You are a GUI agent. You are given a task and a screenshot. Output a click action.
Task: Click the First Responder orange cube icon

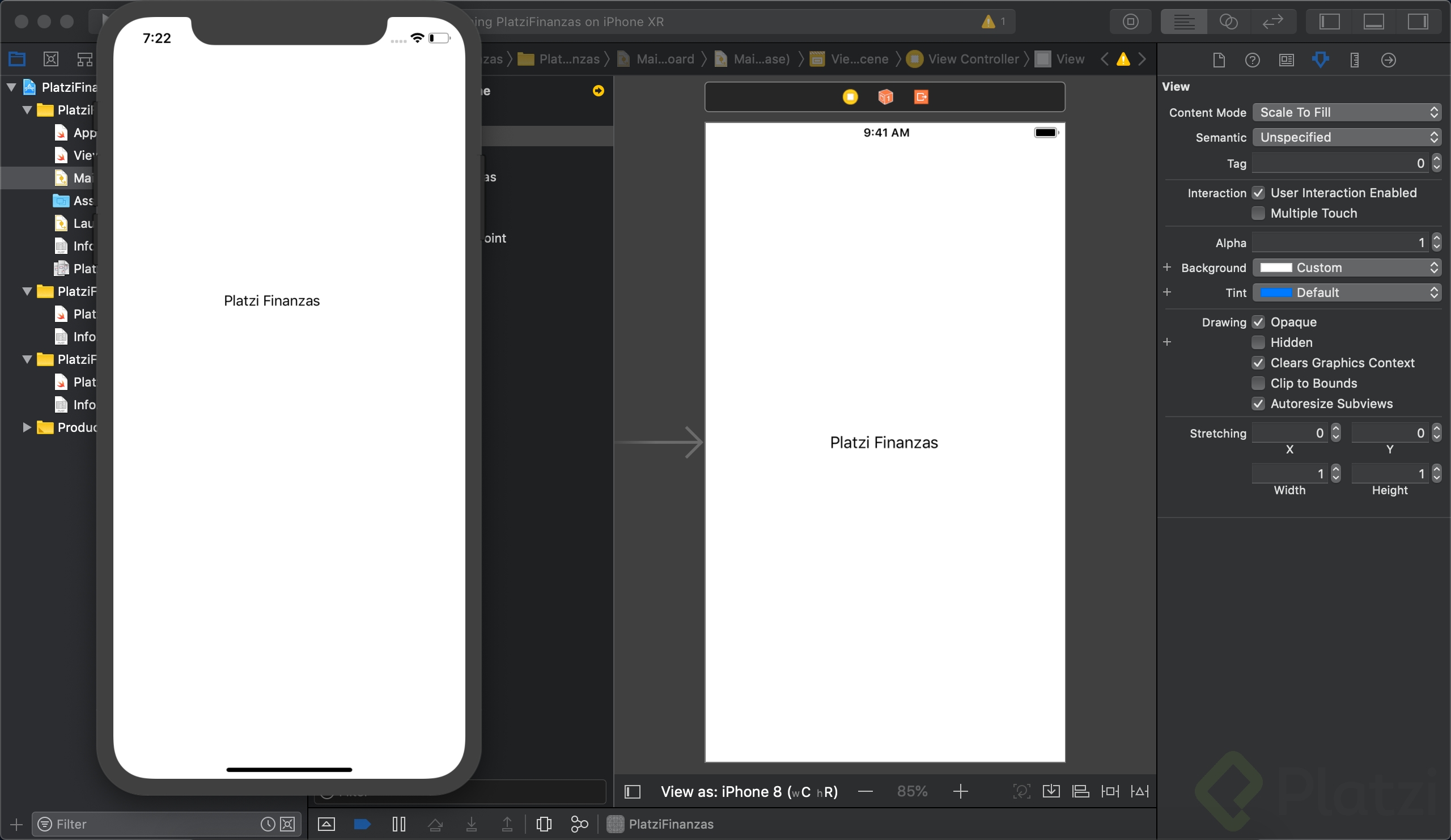click(885, 97)
